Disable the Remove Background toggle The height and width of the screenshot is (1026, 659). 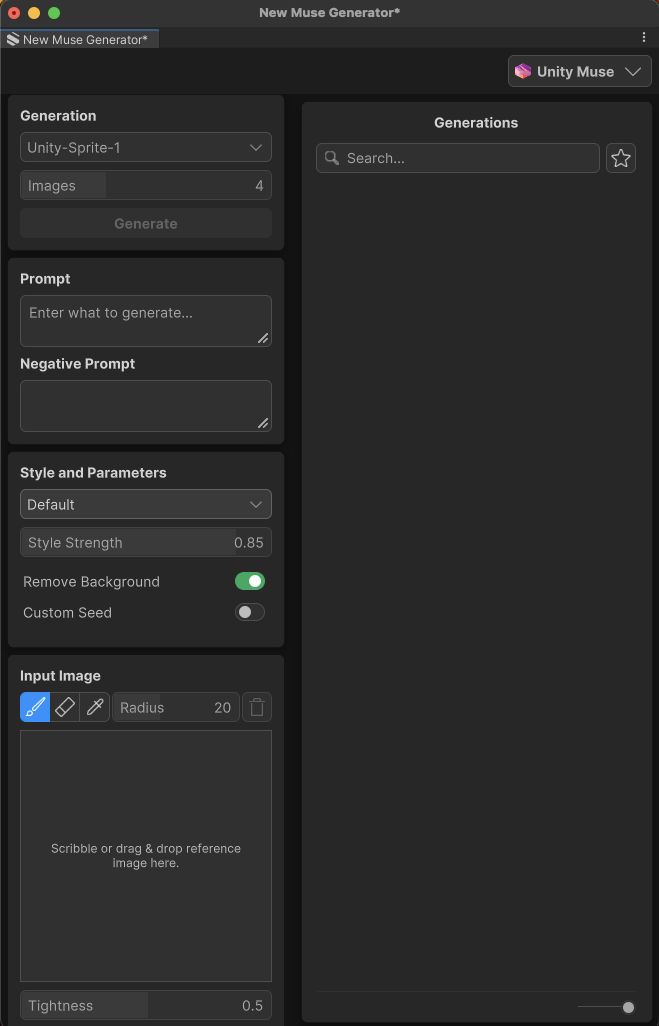click(x=250, y=581)
